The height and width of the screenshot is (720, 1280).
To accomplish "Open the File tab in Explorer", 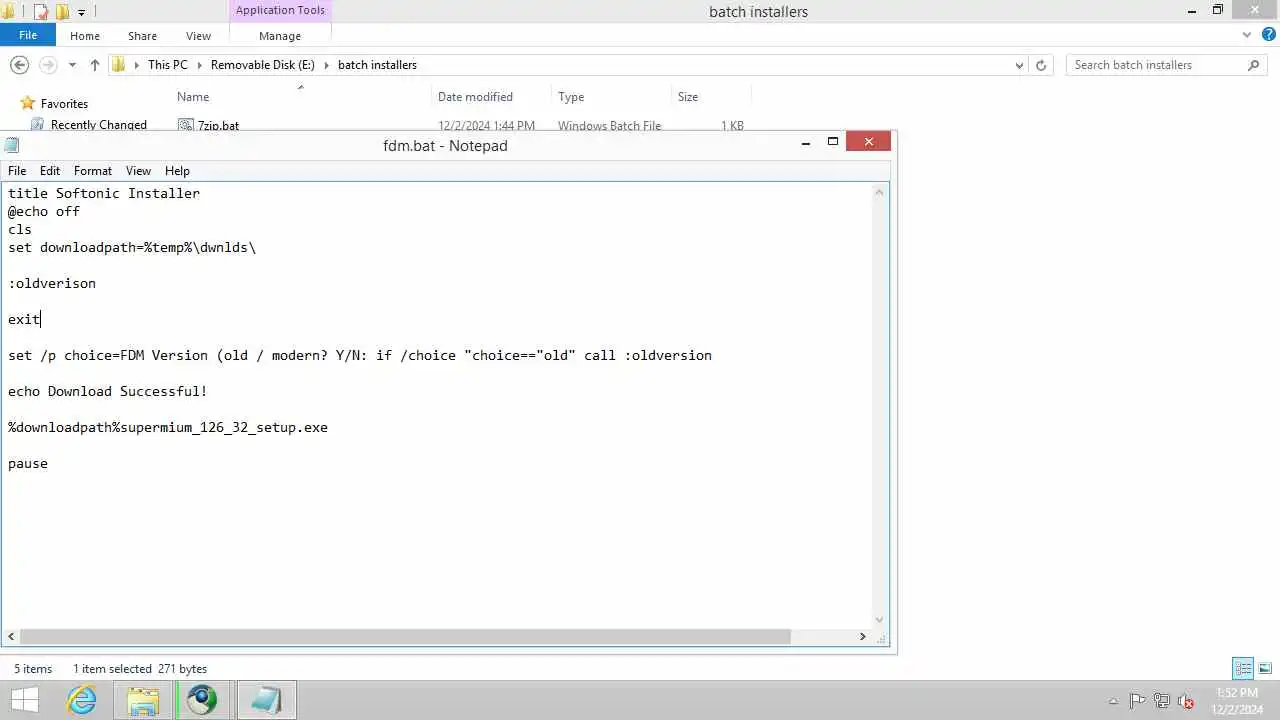I will pos(28,35).
